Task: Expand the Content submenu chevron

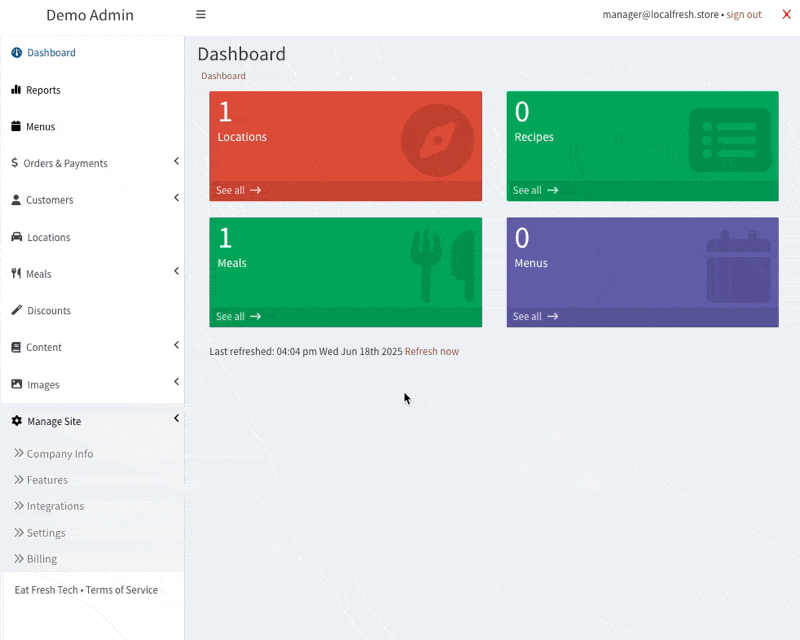Action: pos(177,344)
